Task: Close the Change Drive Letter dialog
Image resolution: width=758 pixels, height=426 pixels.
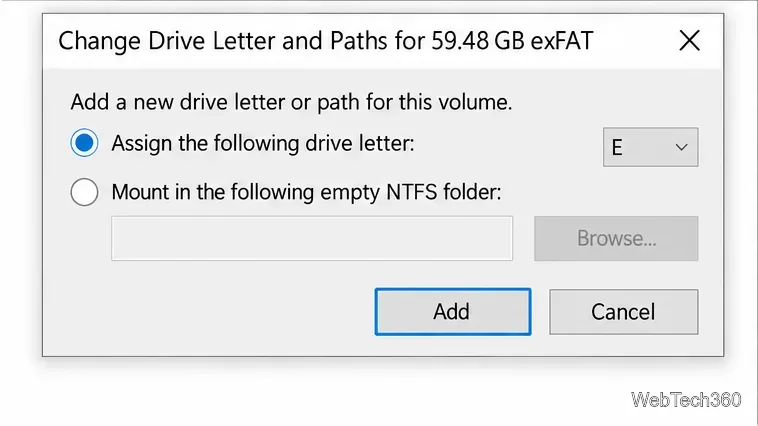Action: [x=689, y=40]
